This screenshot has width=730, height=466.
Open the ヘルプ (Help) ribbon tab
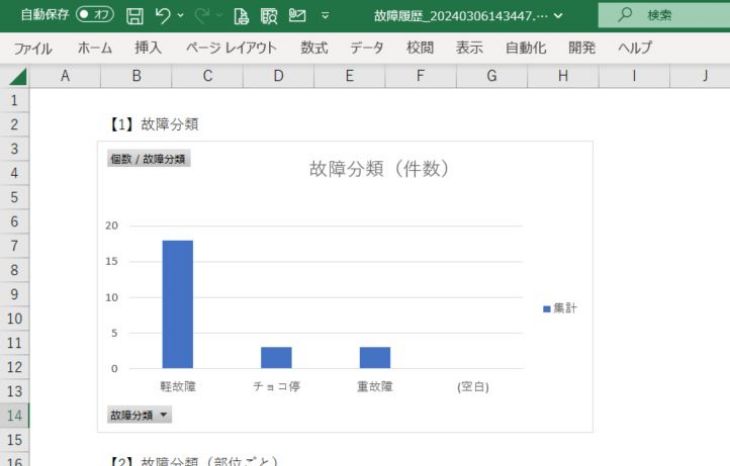[634, 47]
